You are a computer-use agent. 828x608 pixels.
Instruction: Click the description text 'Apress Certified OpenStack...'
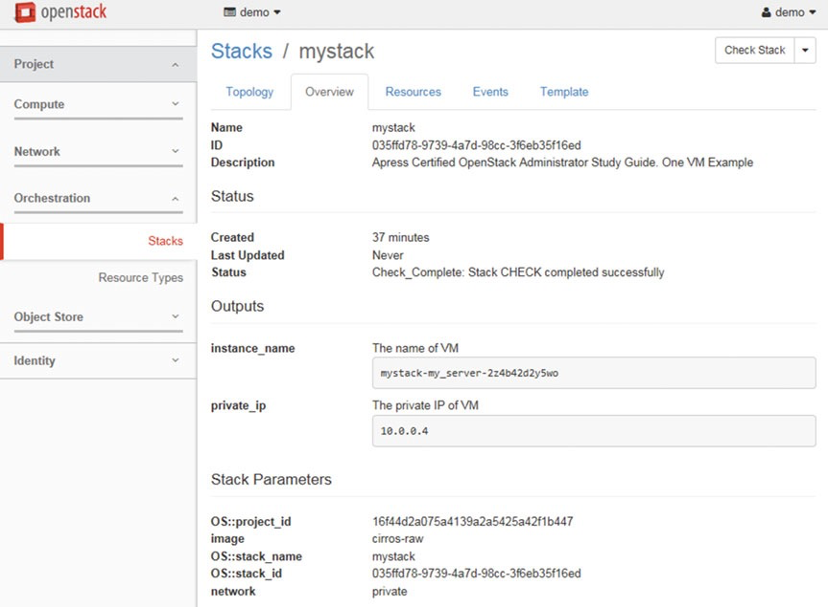(x=562, y=163)
